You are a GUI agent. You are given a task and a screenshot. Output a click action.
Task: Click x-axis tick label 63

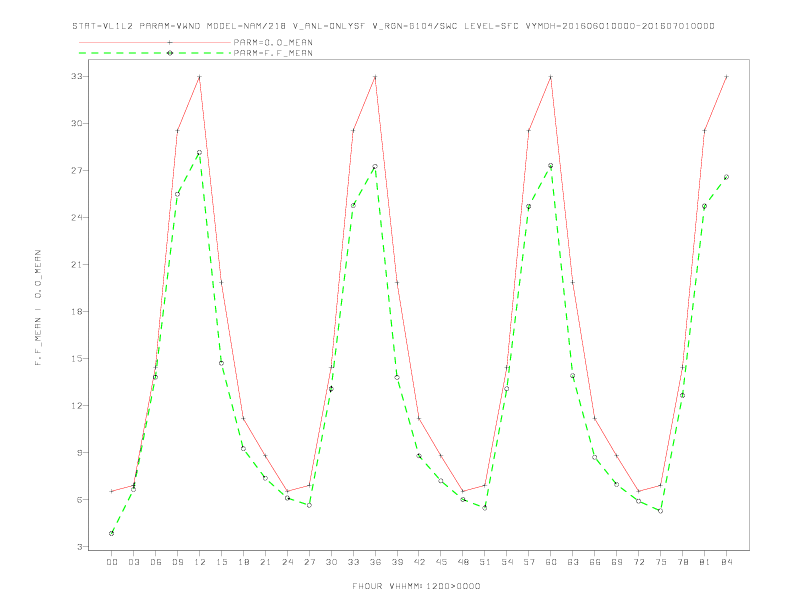[573, 562]
